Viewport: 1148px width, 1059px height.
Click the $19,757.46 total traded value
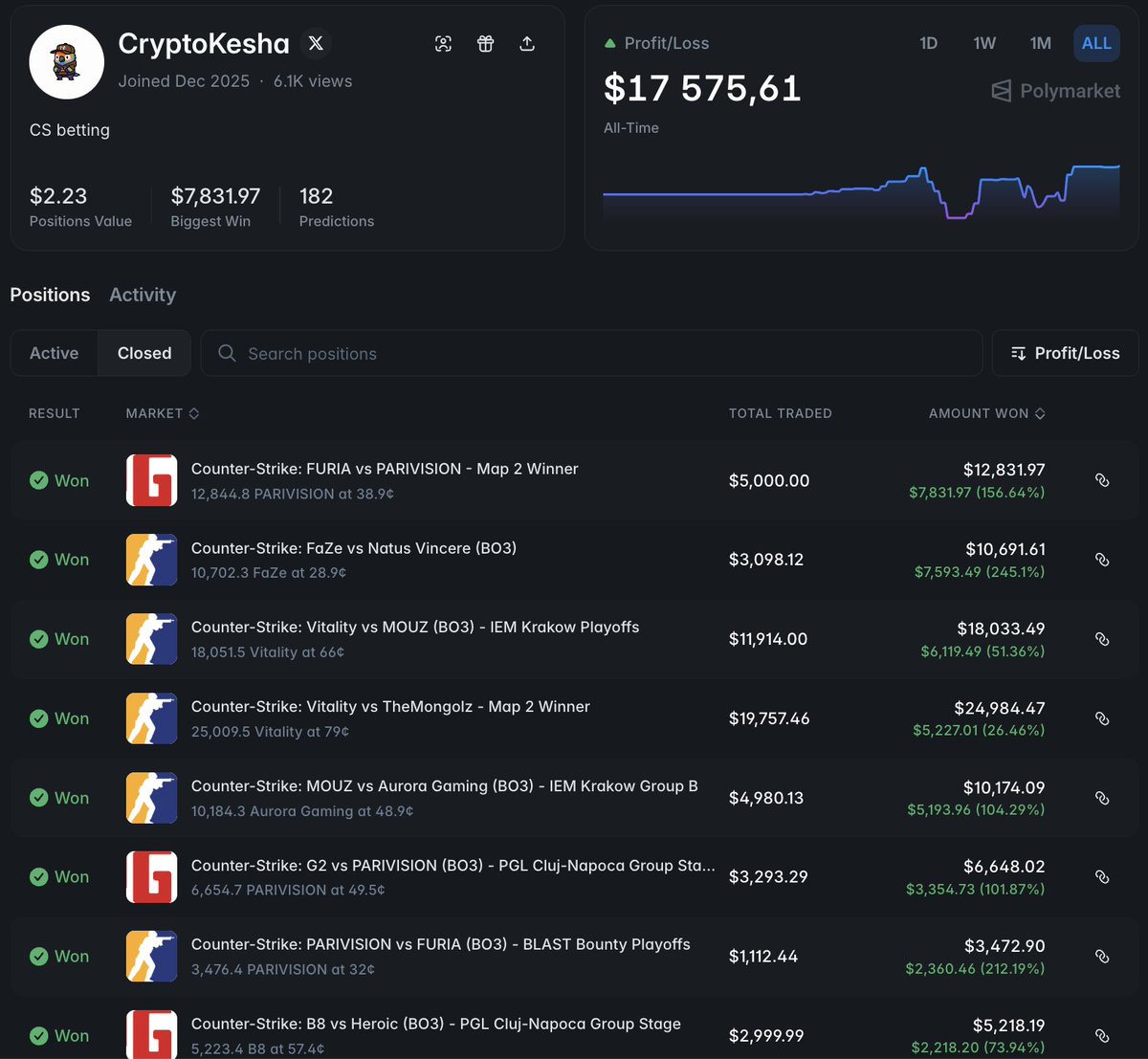769,718
